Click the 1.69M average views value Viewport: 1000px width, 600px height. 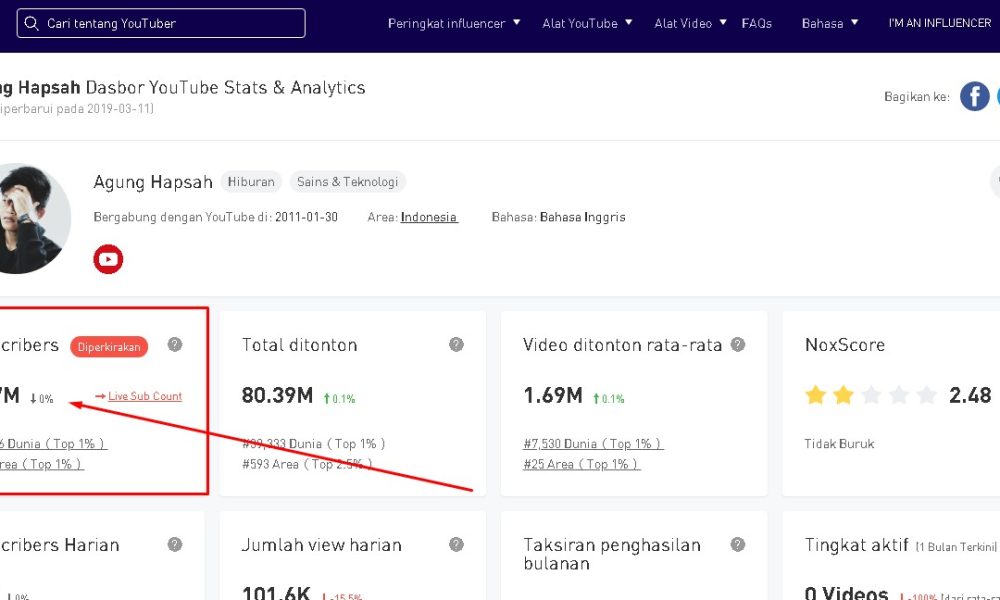point(553,395)
